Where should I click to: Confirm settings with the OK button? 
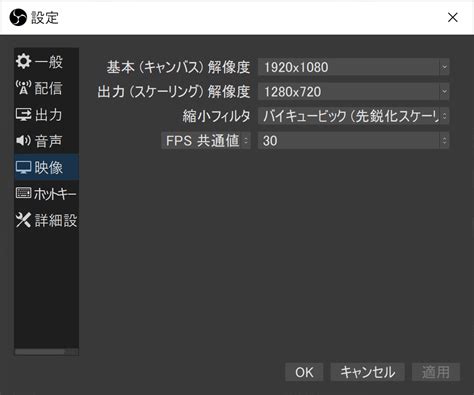click(304, 372)
